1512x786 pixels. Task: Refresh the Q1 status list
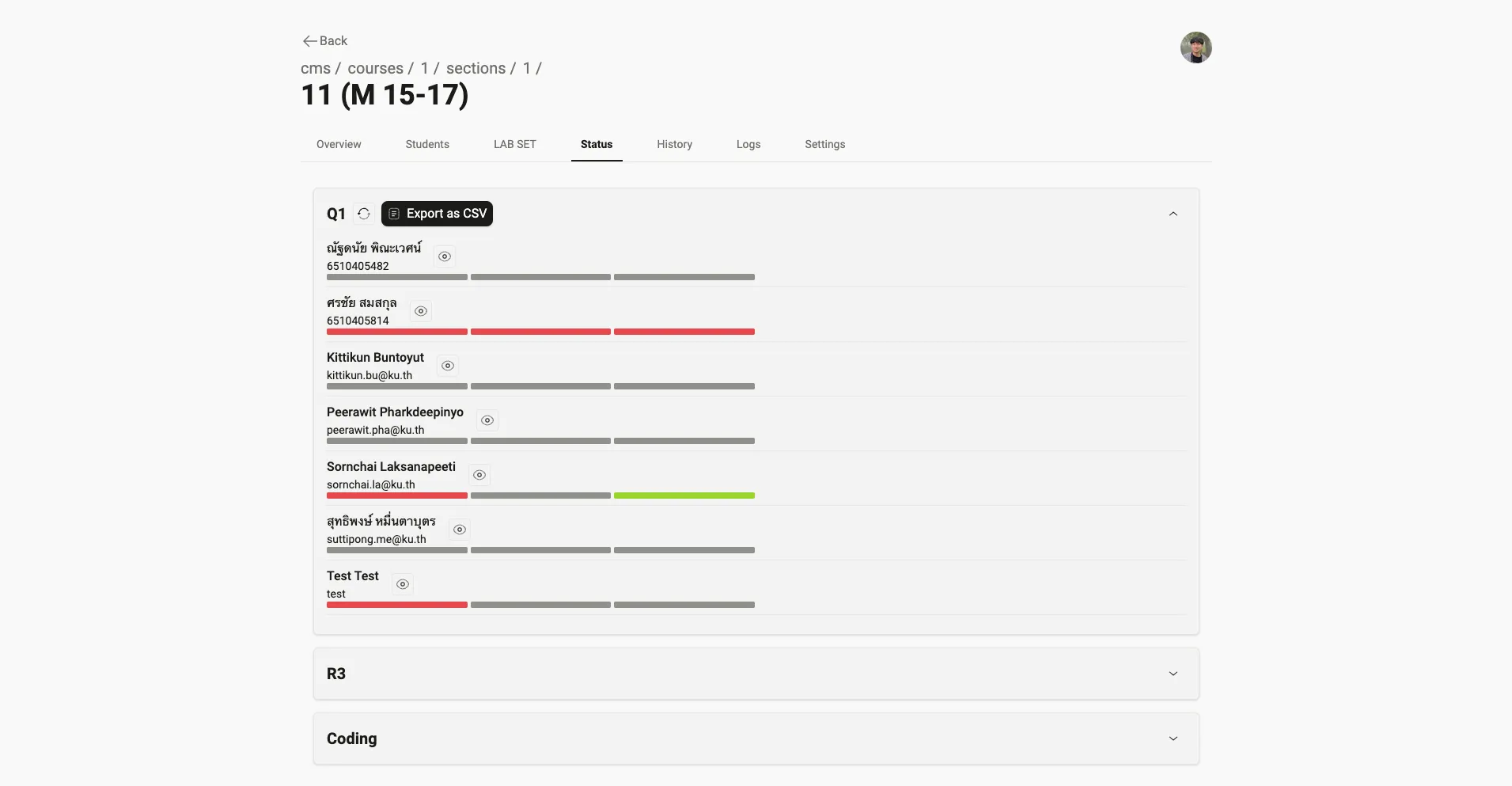tap(364, 214)
